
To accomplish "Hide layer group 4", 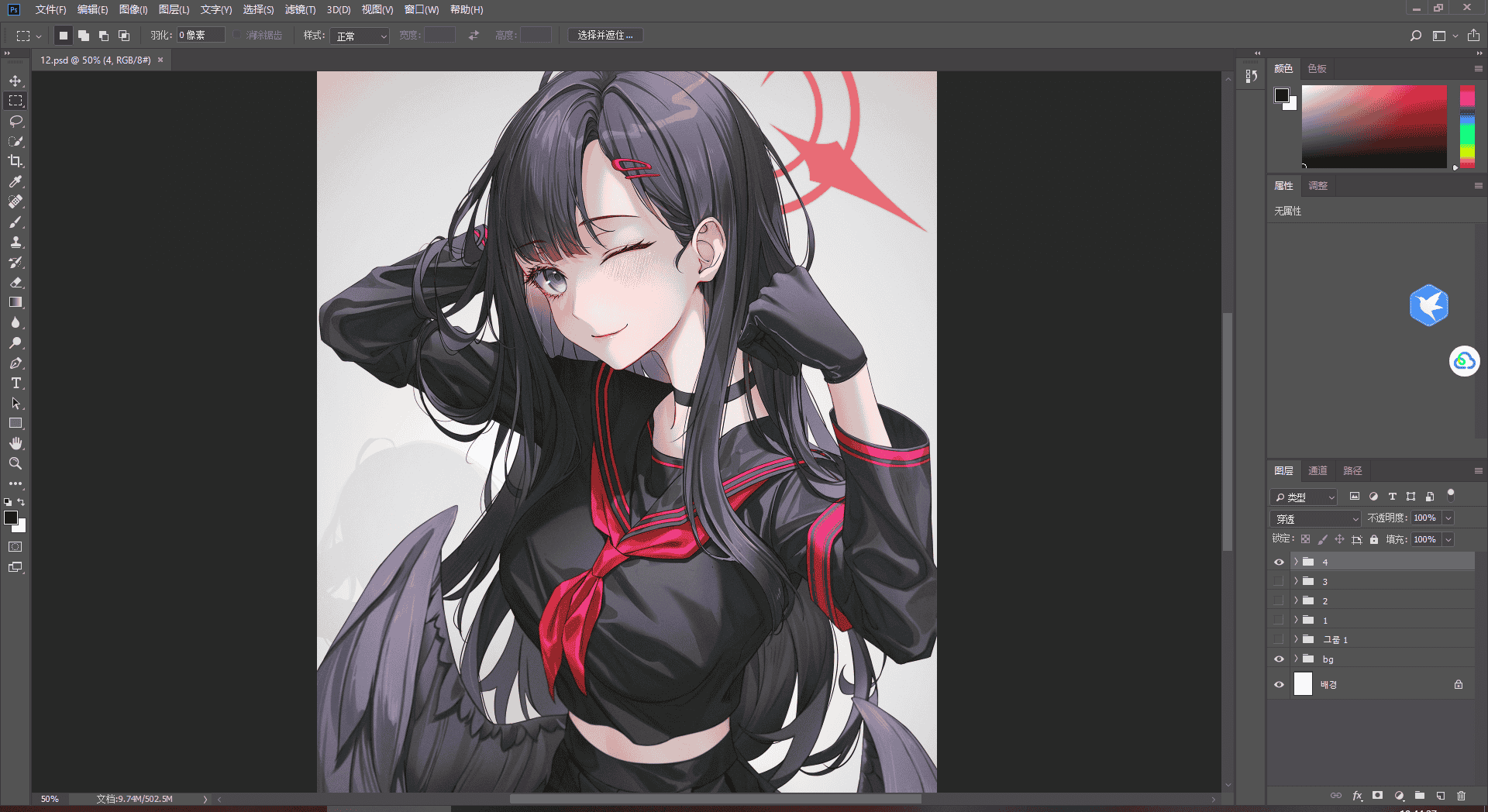I will point(1279,562).
